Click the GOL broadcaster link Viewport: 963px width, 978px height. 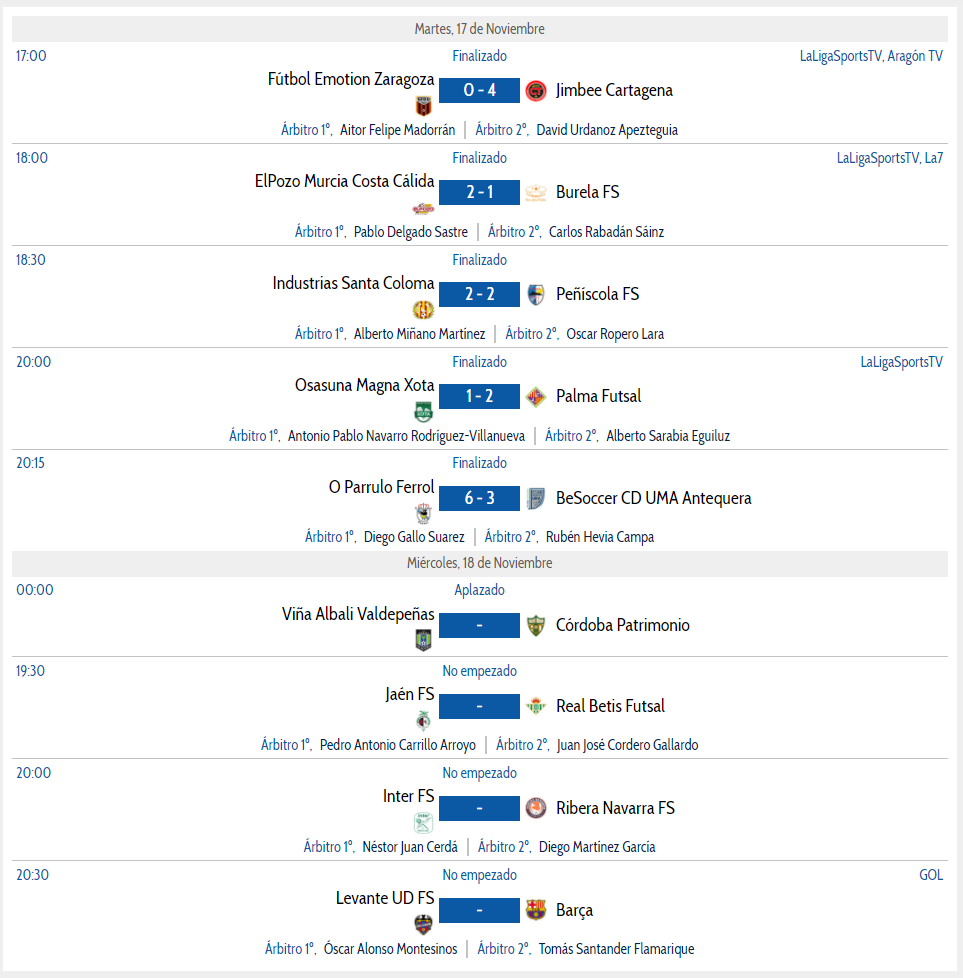[931, 875]
